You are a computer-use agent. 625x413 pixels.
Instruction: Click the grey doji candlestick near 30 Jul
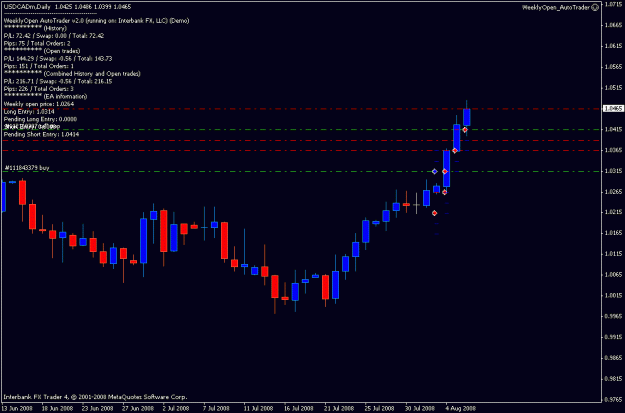click(416, 205)
